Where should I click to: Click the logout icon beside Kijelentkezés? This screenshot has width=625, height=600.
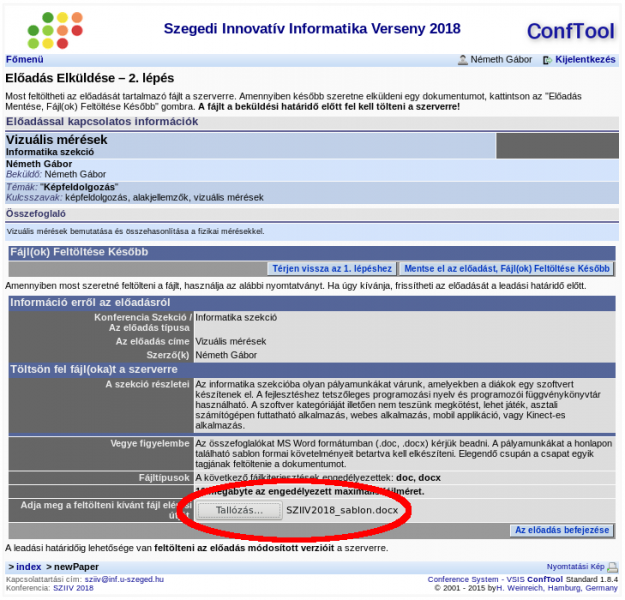(x=546, y=60)
